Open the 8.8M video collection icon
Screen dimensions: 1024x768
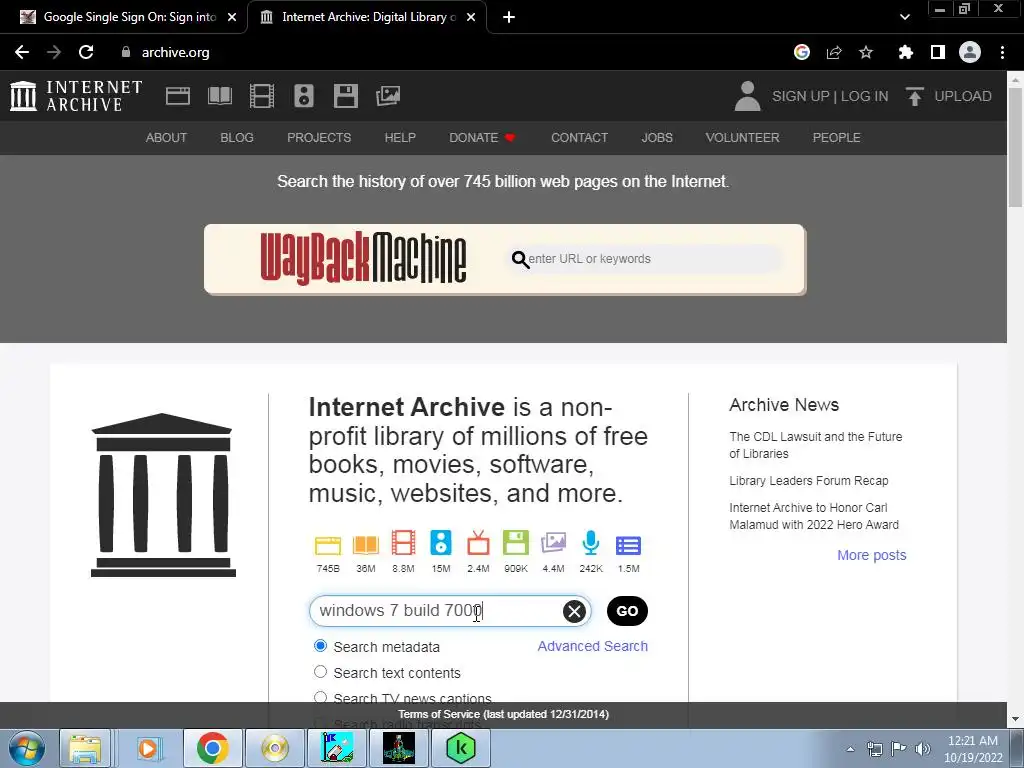404,543
